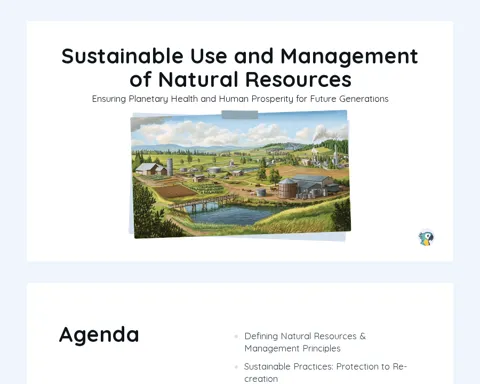Click the Agenda heading

(99, 335)
